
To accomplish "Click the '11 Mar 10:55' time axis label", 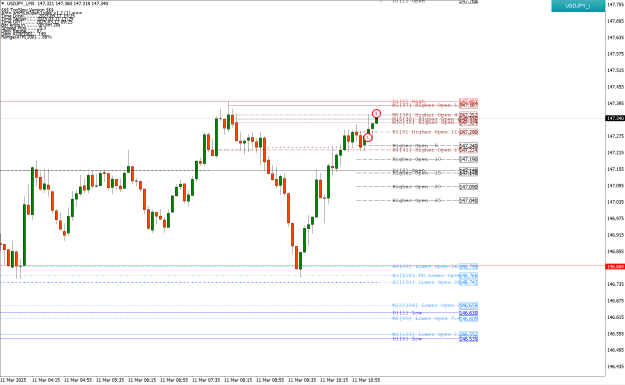I will [366, 380].
